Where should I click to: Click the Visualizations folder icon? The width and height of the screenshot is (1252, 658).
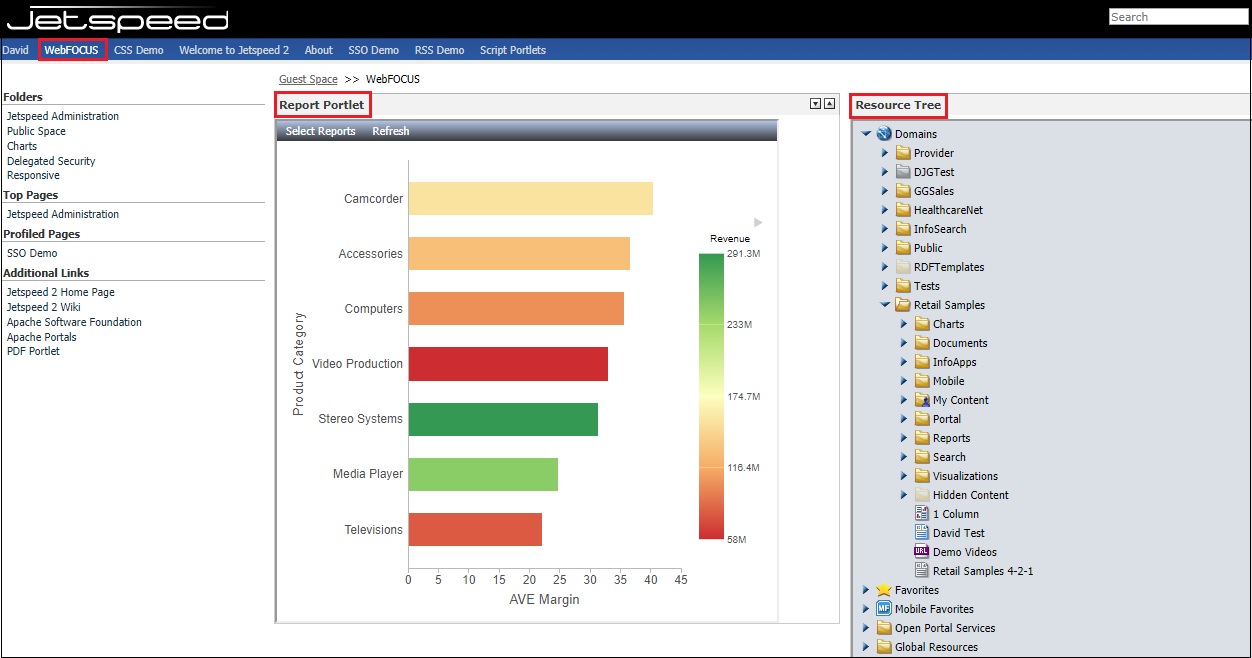point(922,476)
